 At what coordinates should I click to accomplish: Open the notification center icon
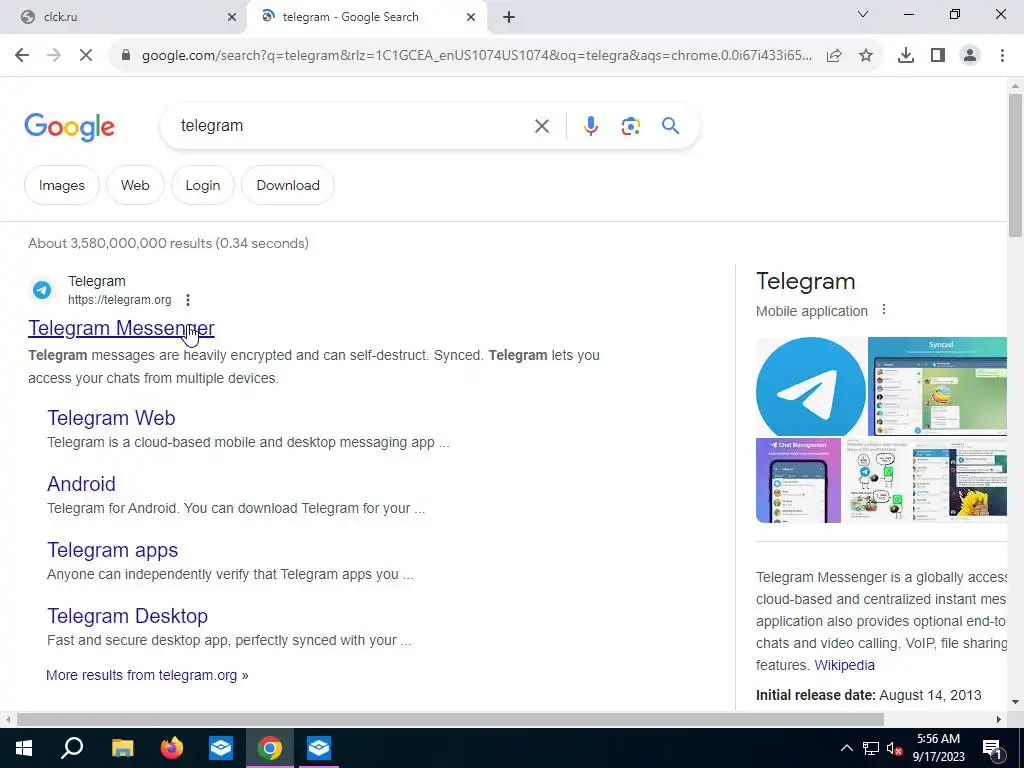point(992,748)
